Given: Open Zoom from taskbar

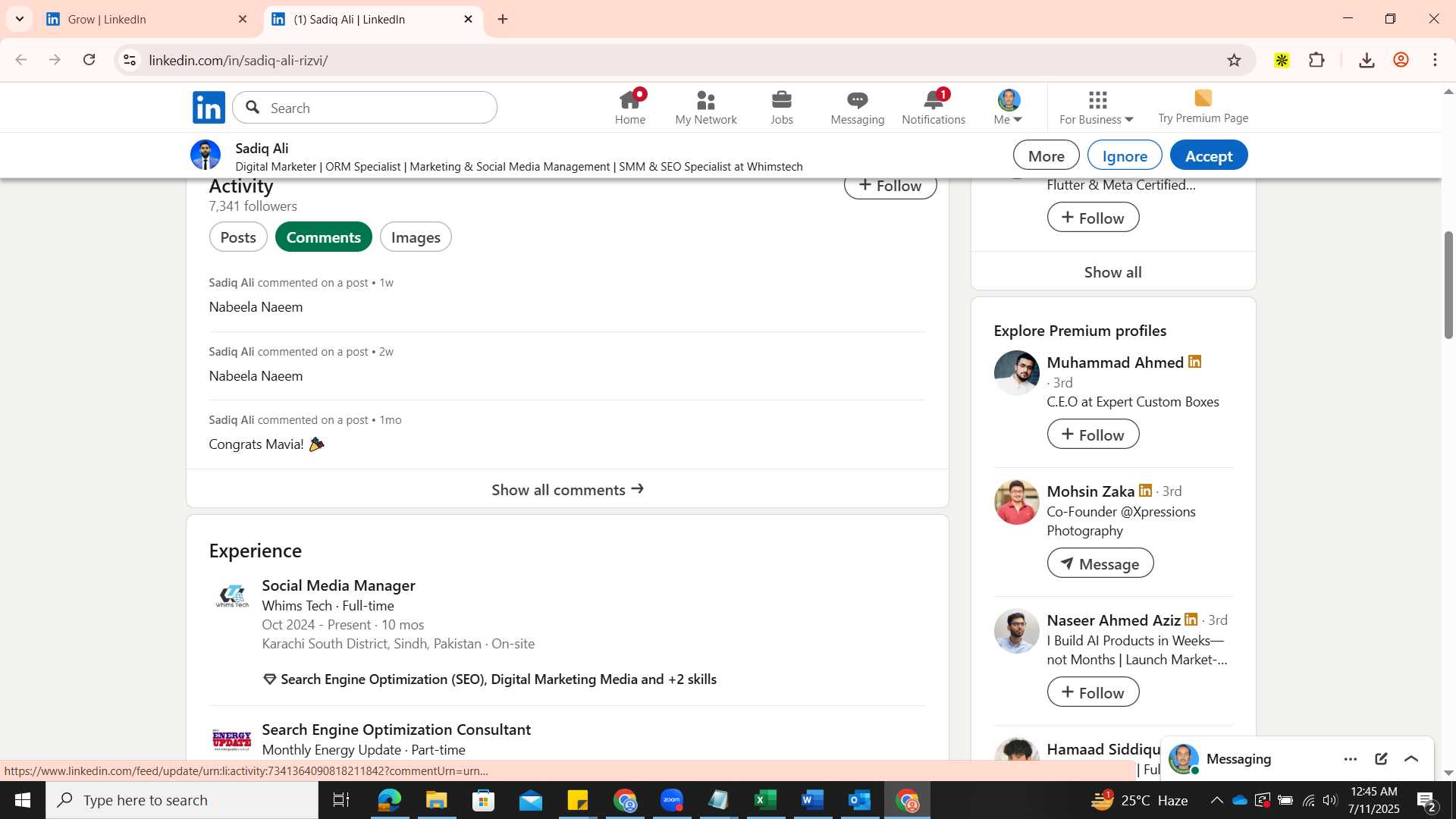Looking at the screenshot, I should [x=672, y=800].
